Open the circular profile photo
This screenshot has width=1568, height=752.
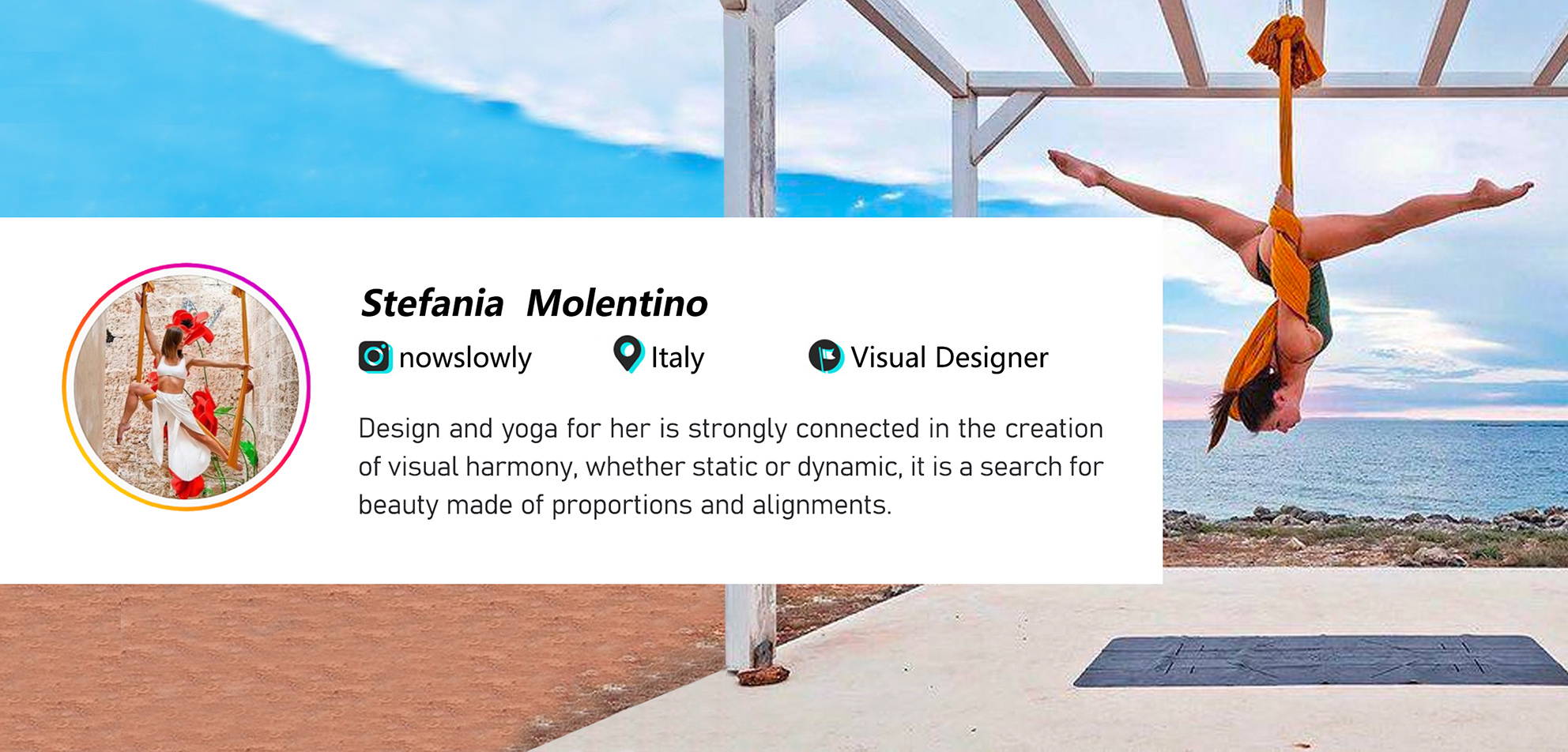[x=187, y=387]
